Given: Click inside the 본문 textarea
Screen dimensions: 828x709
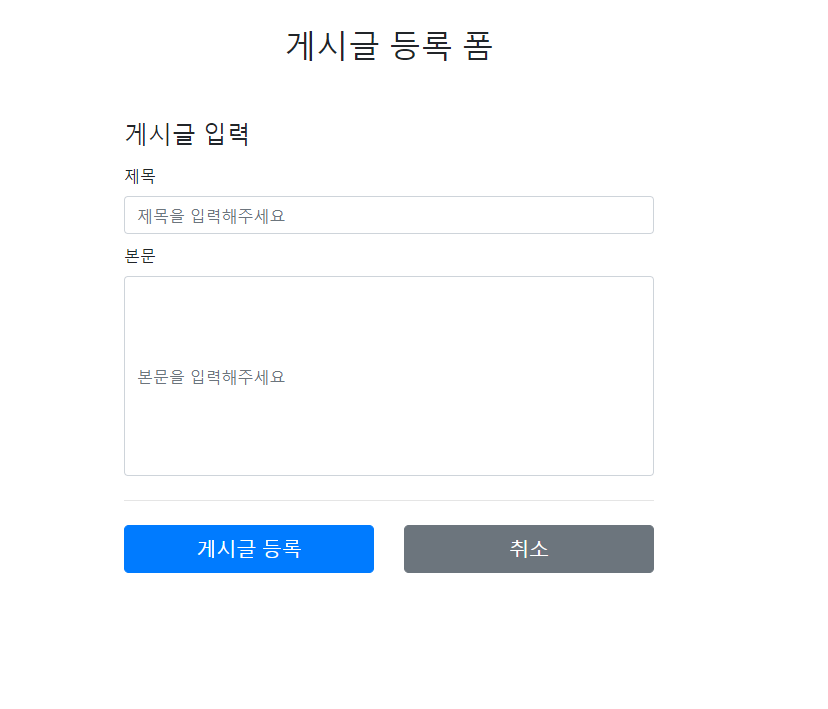Looking at the screenshot, I should pos(388,375).
